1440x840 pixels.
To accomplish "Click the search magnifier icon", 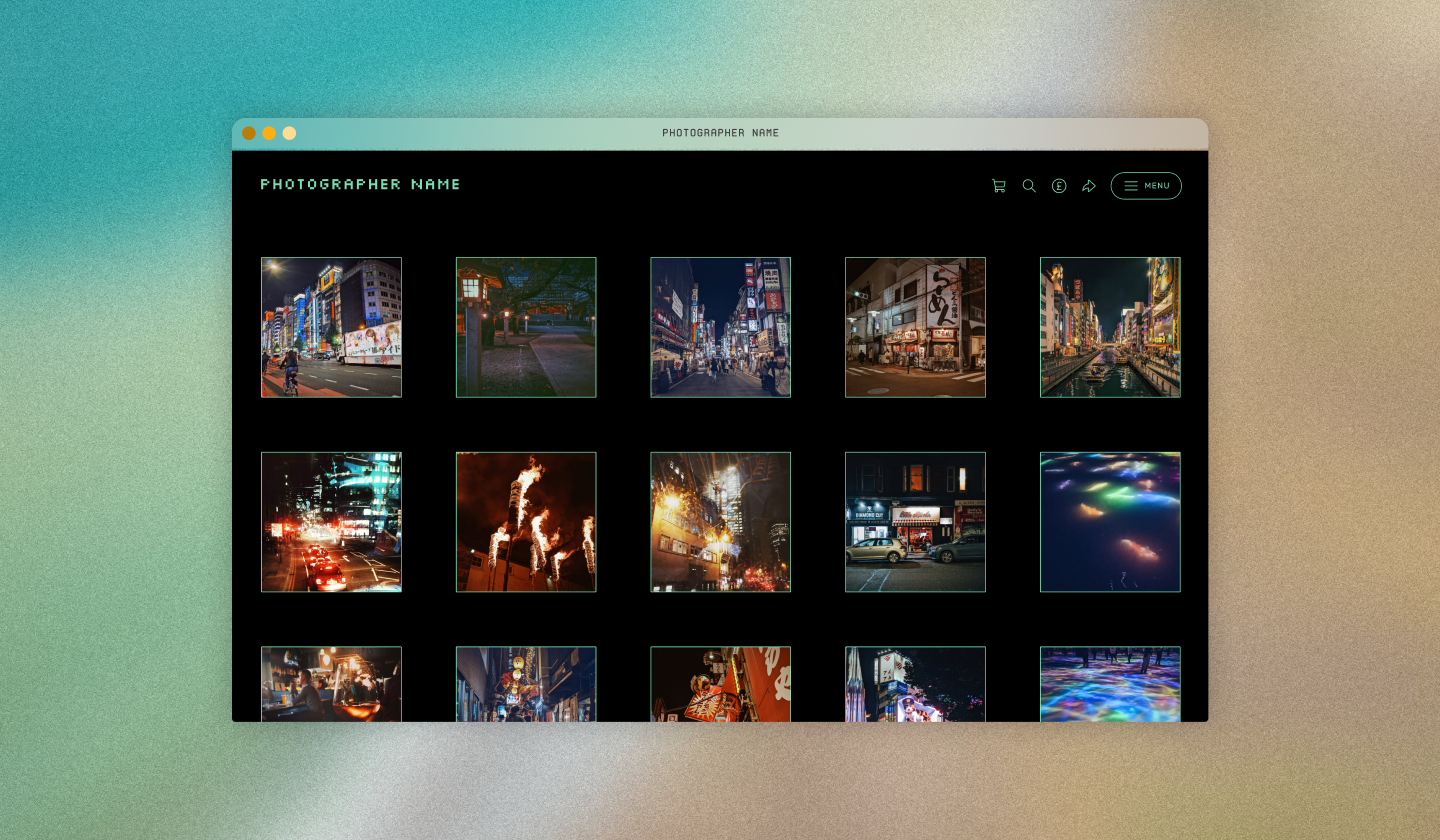I will pos(1029,185).
